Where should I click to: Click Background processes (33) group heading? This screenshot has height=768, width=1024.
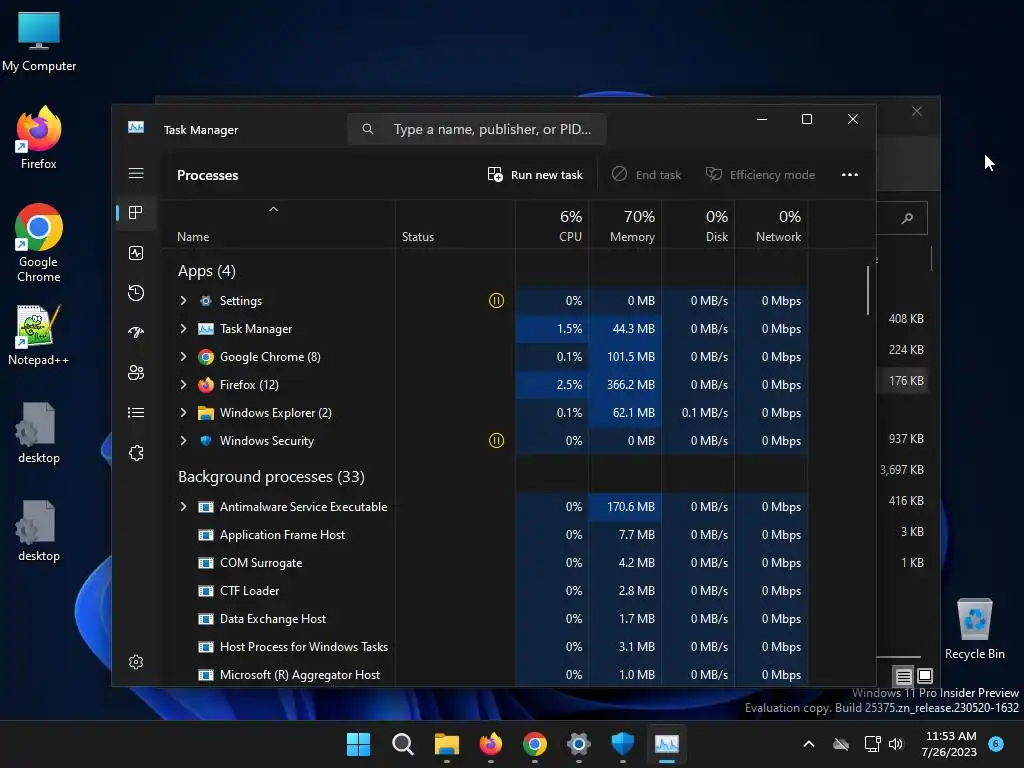pyautogui.click(x=271, y=477)
